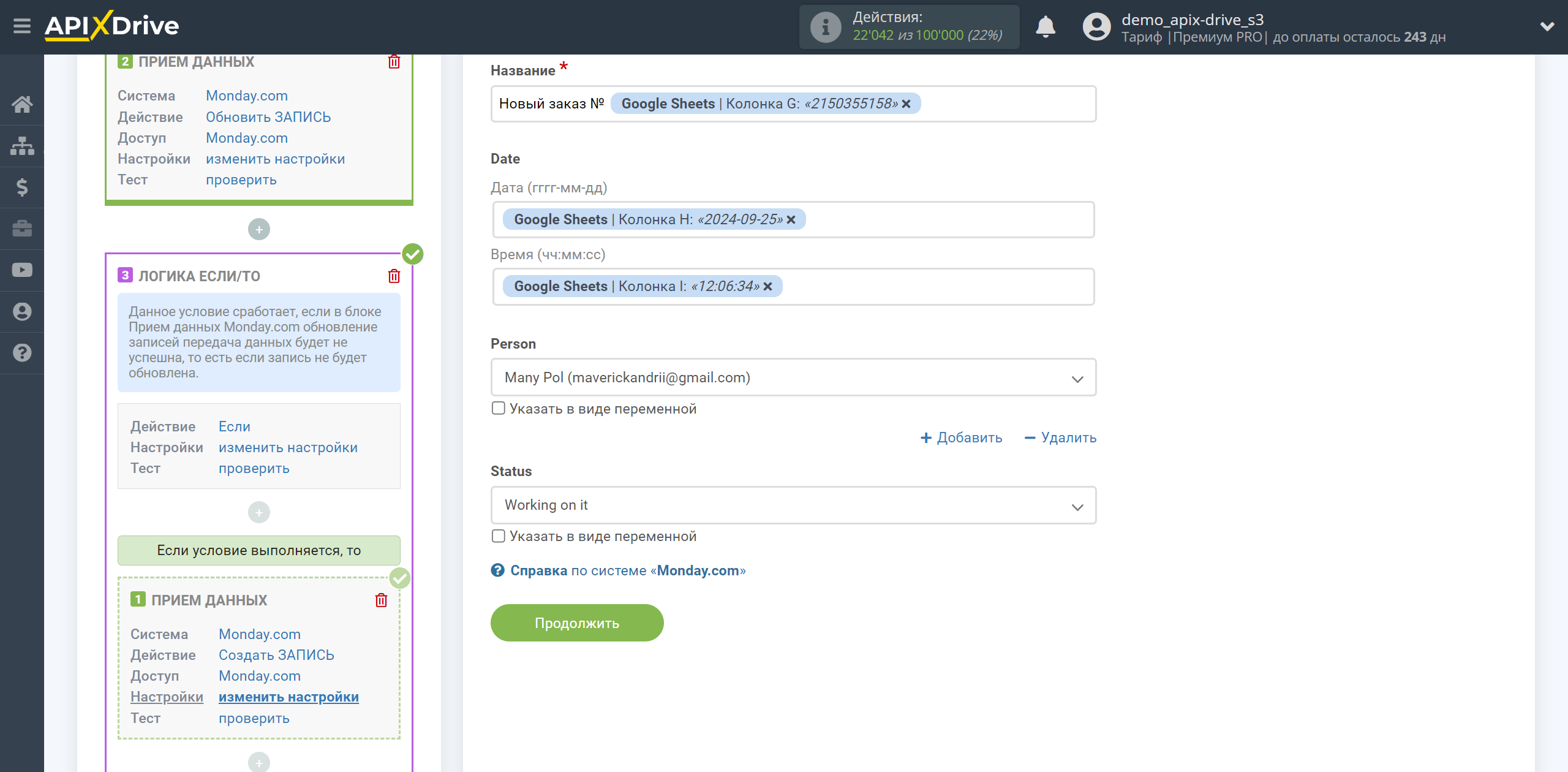Viewport: 1568px width, 772px height.
Task: Delete block 2 ПРИЕМ ДАННЫХ
Action: [394, 62]
